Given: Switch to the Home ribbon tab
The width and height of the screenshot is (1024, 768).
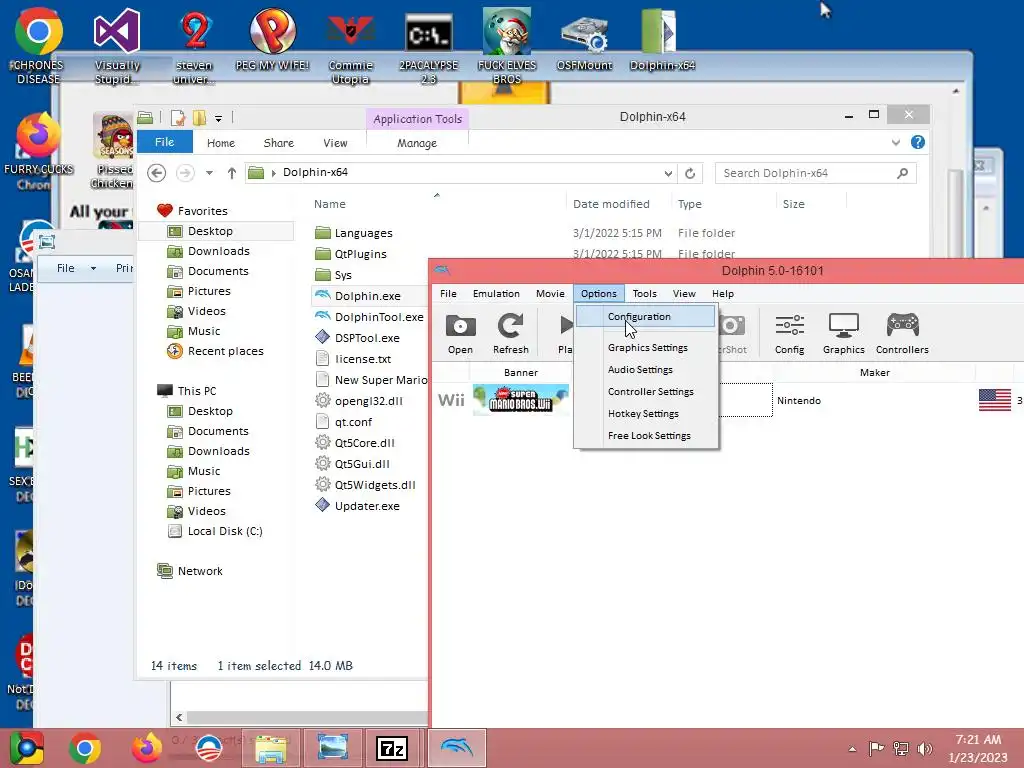Looking at the screenshot, I should 221,143.
